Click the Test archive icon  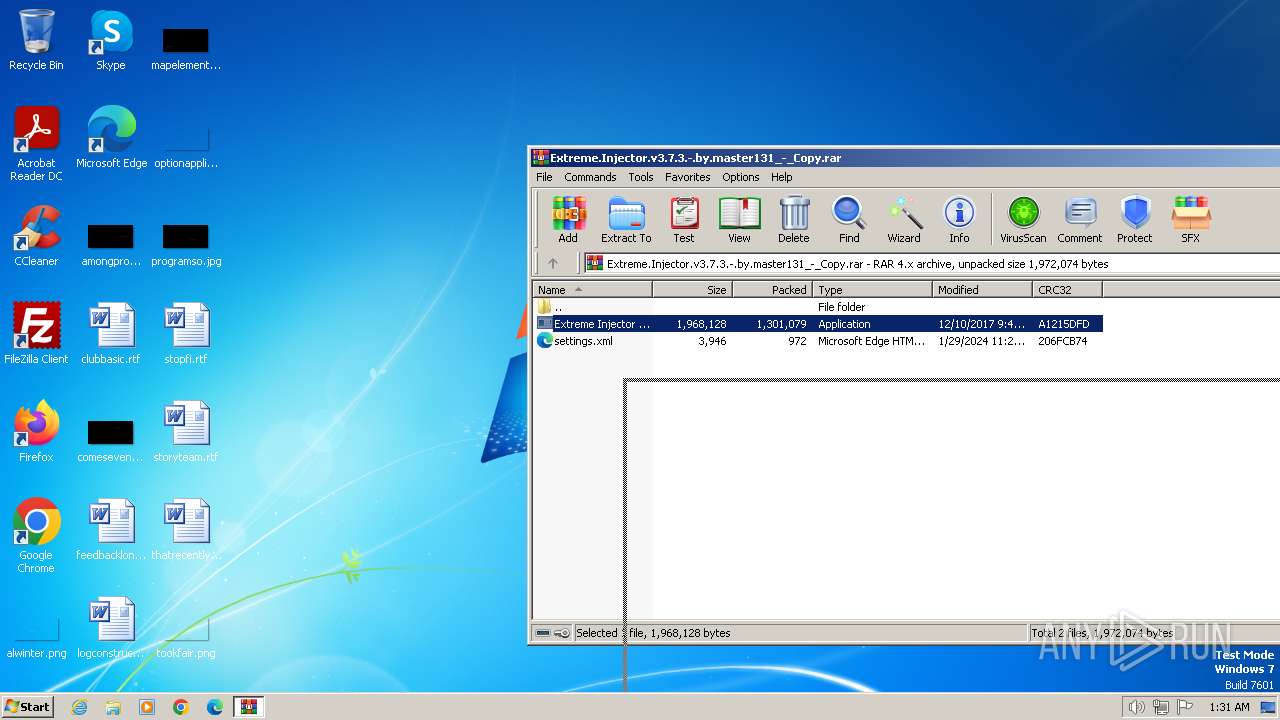[684, 220]
